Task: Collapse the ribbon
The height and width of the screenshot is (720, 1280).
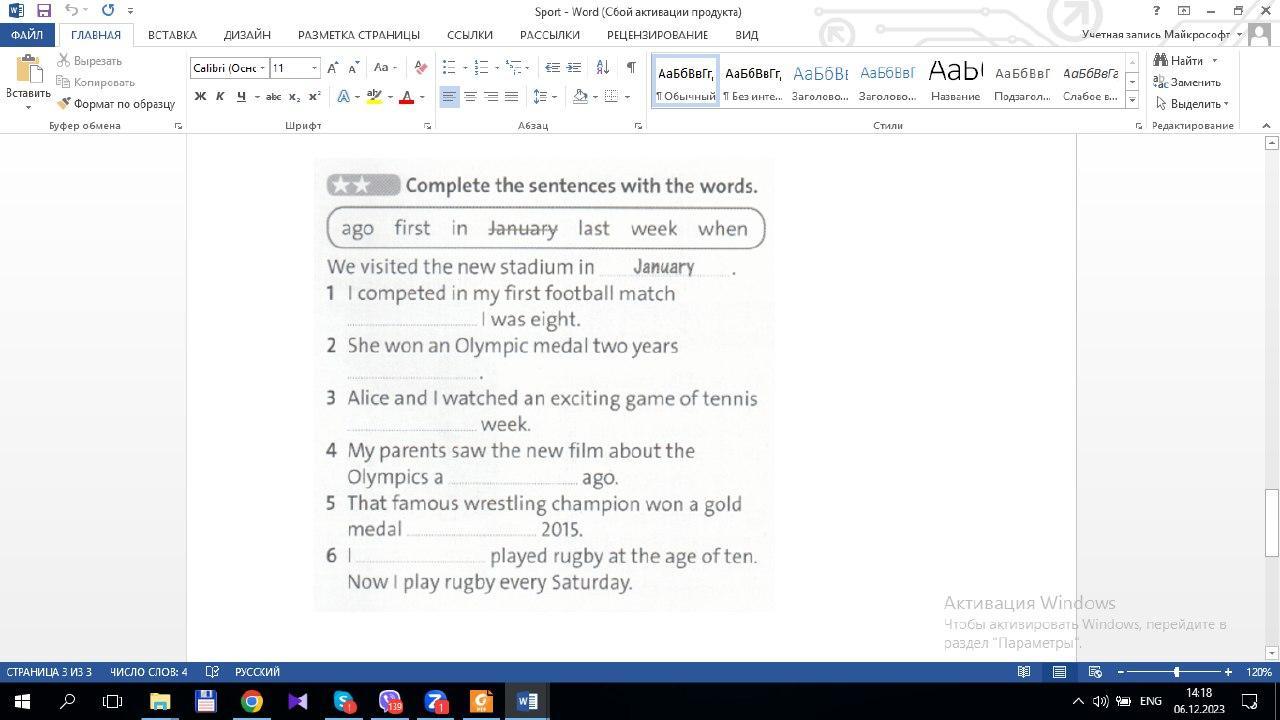Action: click(x=1266, y=126)
